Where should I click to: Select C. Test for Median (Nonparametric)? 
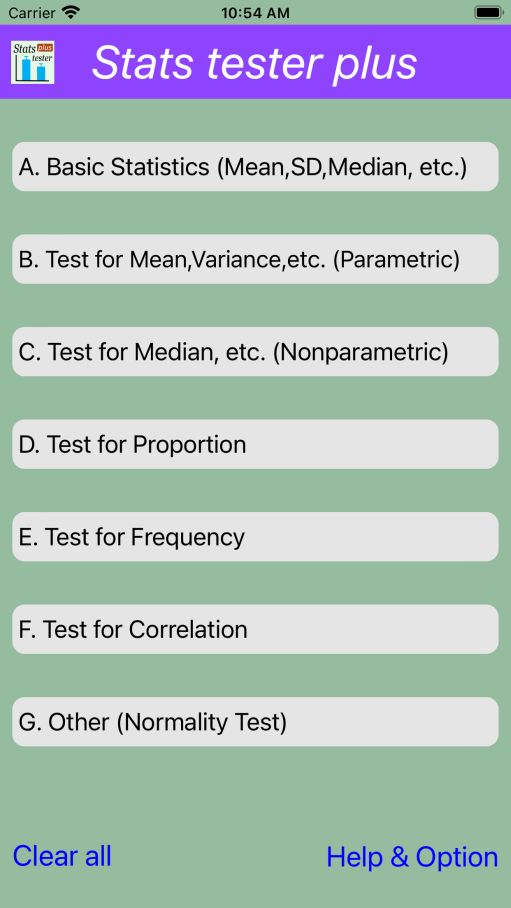pyautogui.click(x=255, y=352)
